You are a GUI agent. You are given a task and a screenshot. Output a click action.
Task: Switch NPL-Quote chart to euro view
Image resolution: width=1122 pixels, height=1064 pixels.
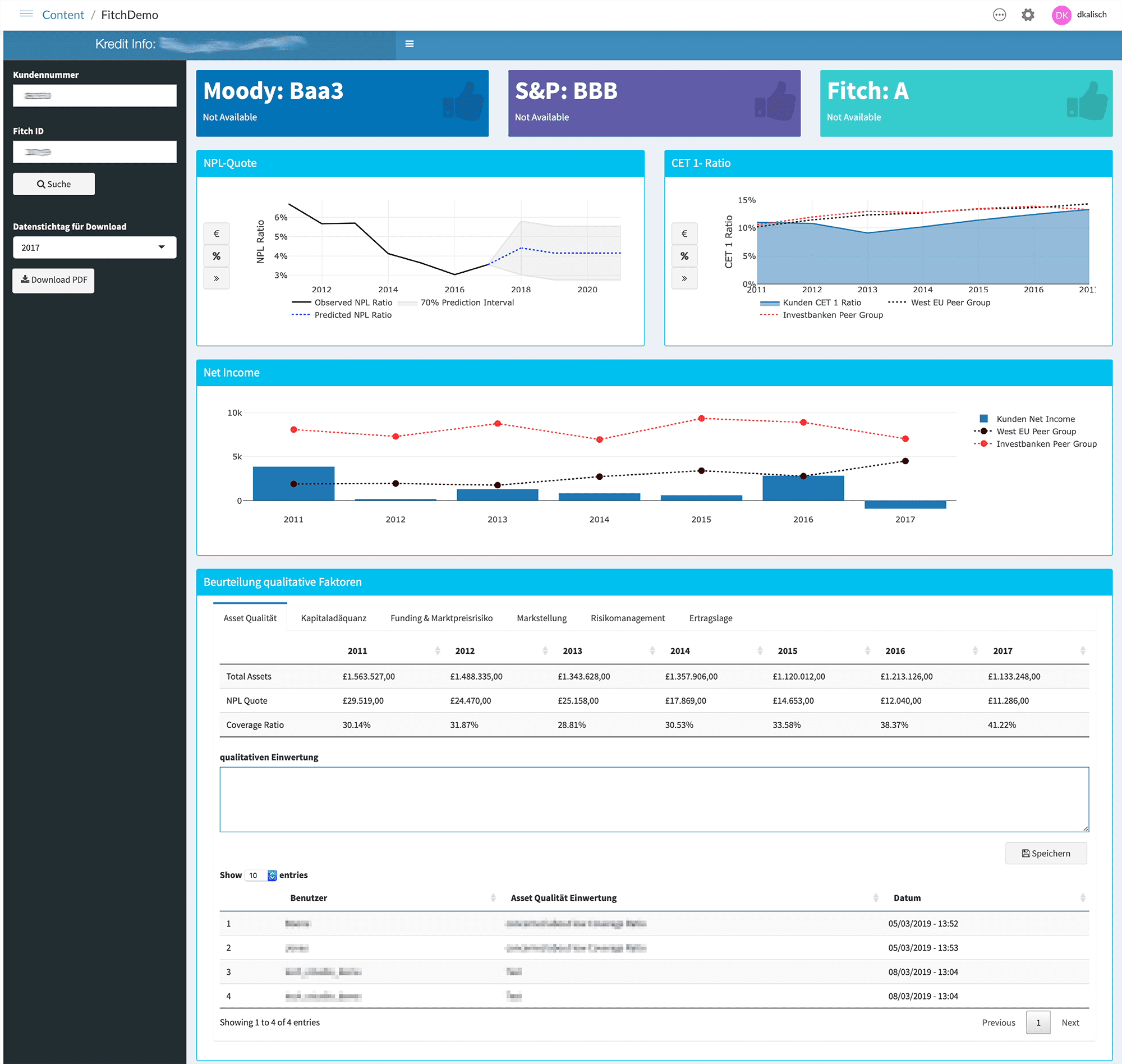[x=217, y=233]
